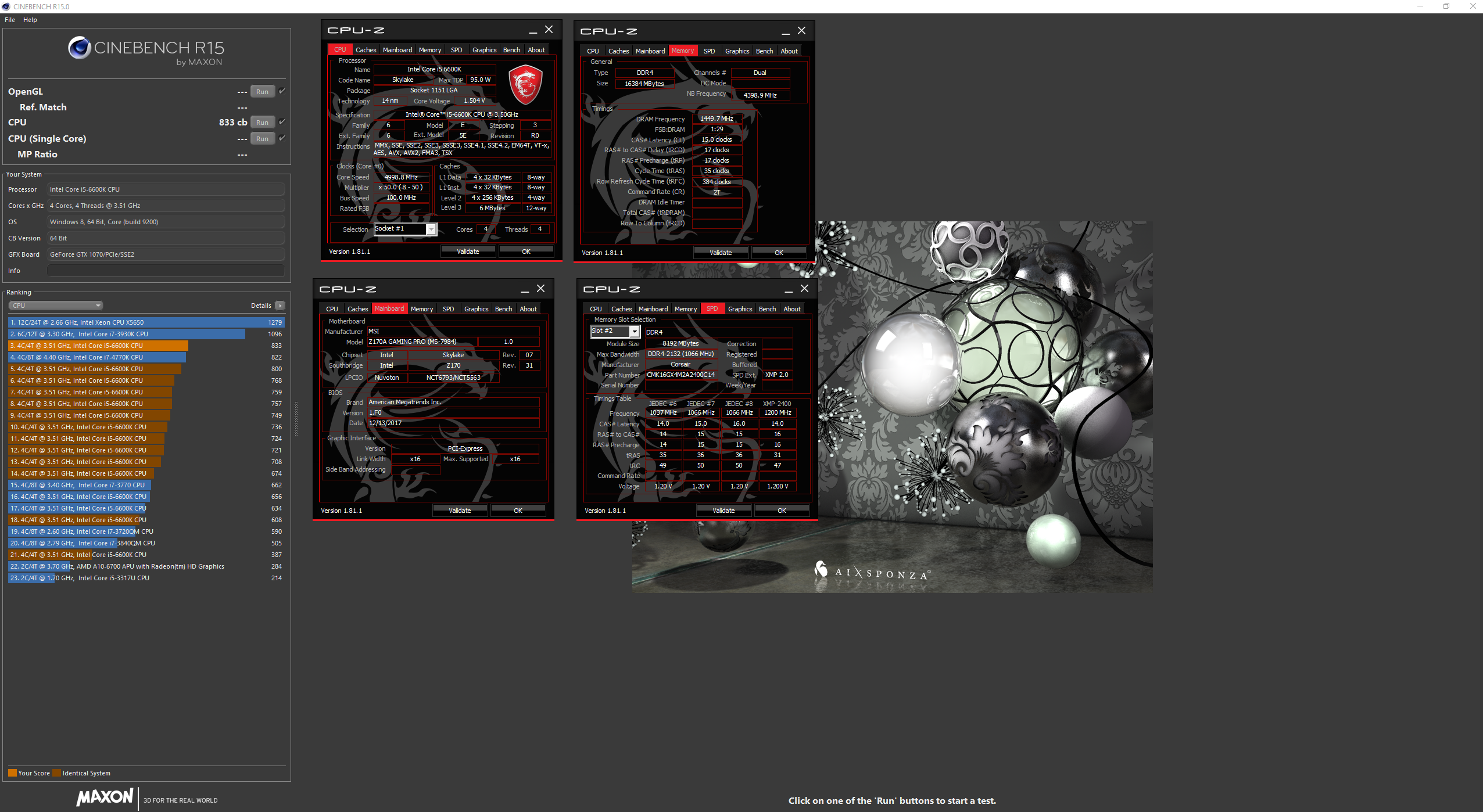This screenshot has width=1483, height=812.
Task: Toggle the CPU test checkbox
Action: [x=282, y=122]
